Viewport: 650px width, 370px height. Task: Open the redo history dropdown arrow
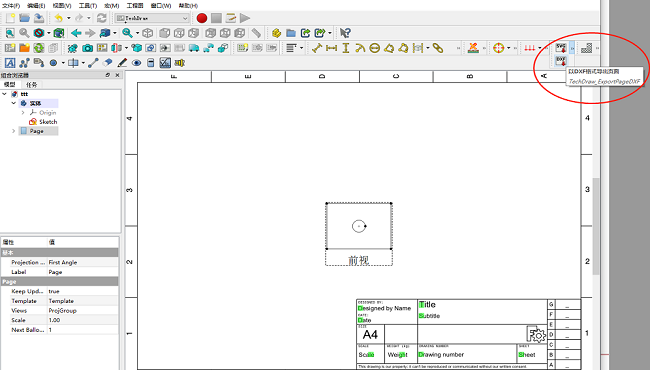(x=89, y=18)
